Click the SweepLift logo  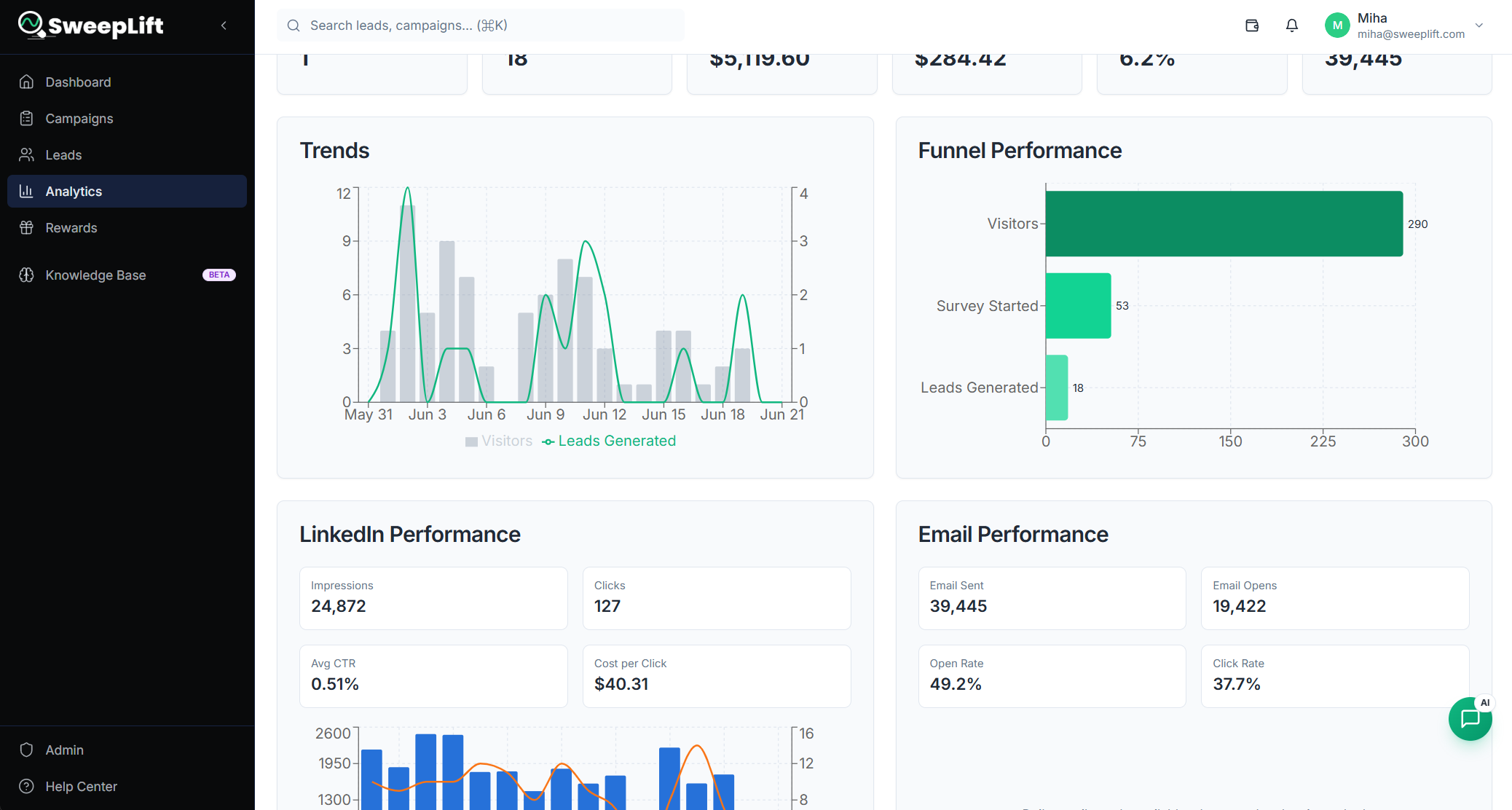[91, 25]
